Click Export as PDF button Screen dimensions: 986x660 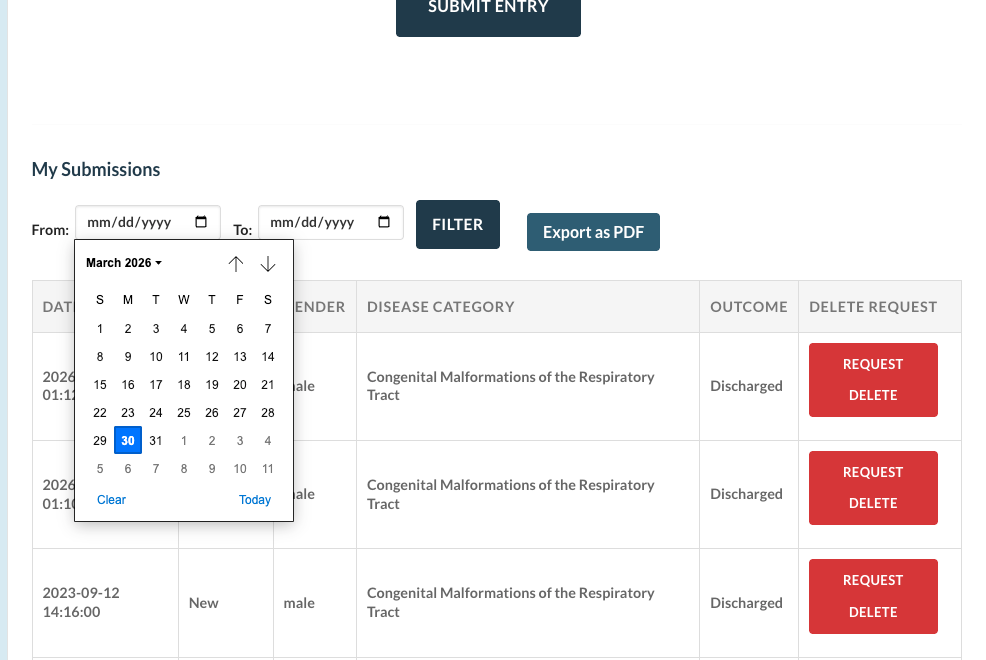coord(593,232)
